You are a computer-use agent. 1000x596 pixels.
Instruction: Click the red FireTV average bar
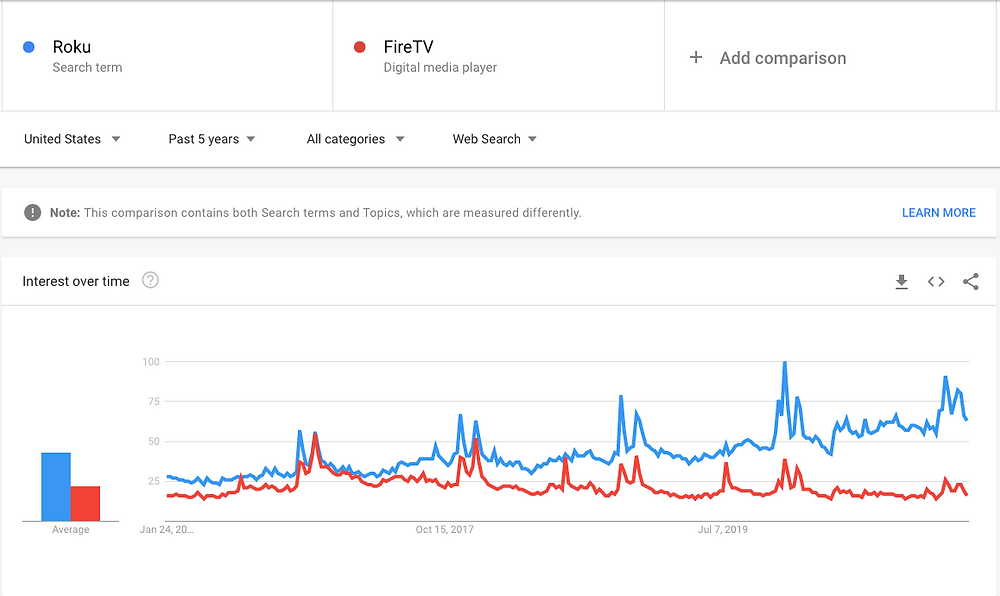pyautogui.click(x=85, y=504)
